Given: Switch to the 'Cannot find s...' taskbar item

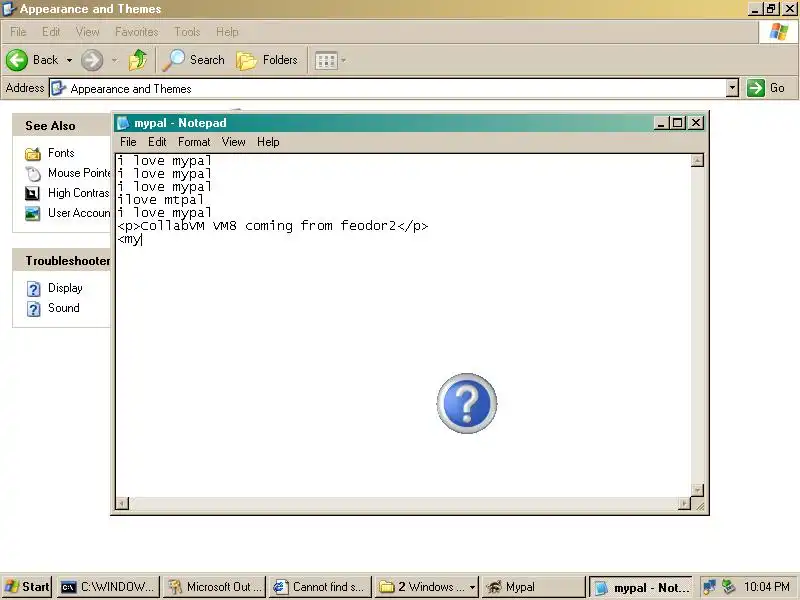Looking at the screenshot, I should [320, 587].
